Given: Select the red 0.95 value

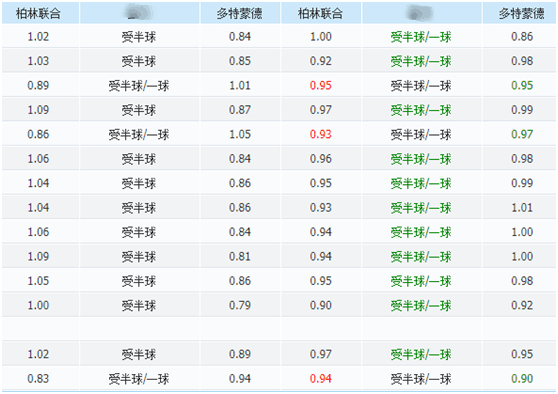Looking at the screenshot, I should (321, 85).
